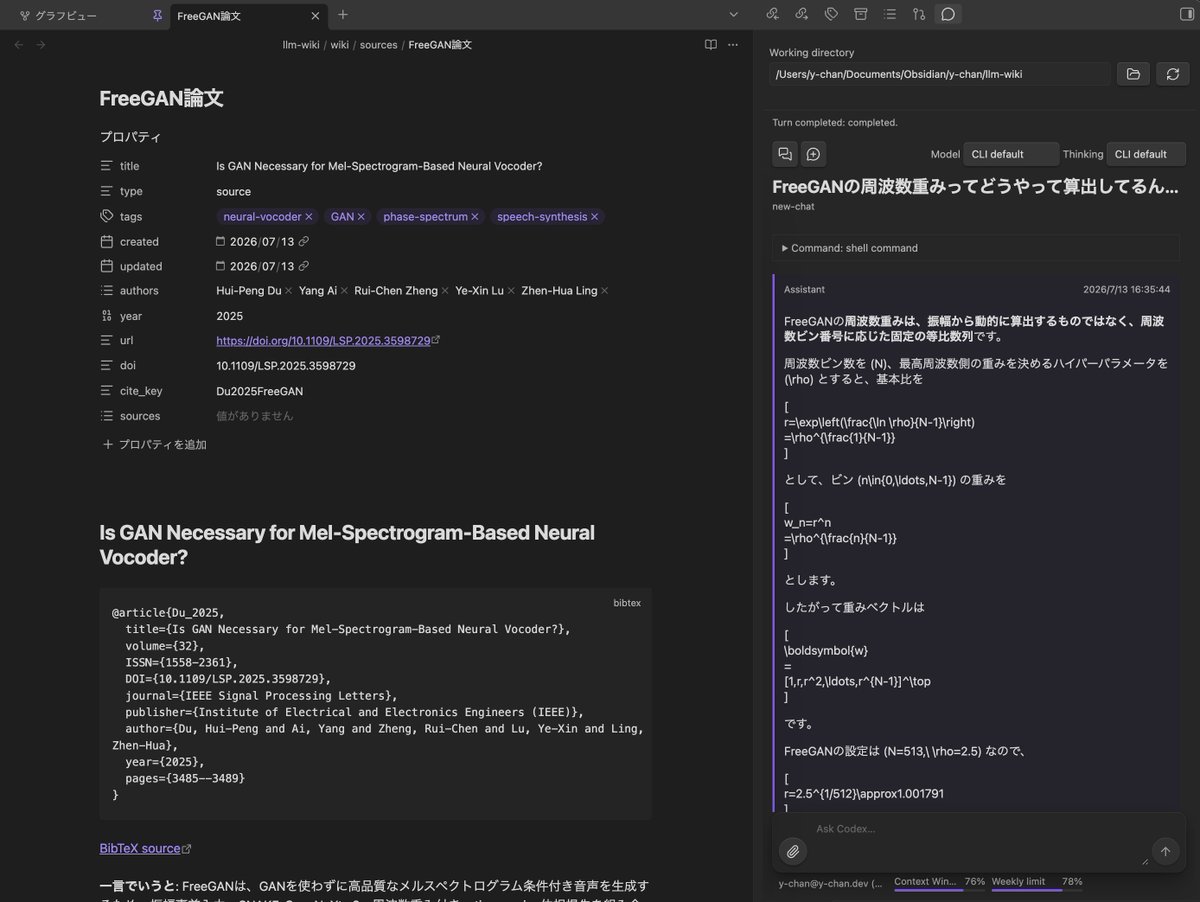Click the year property icon

[107, 316]
